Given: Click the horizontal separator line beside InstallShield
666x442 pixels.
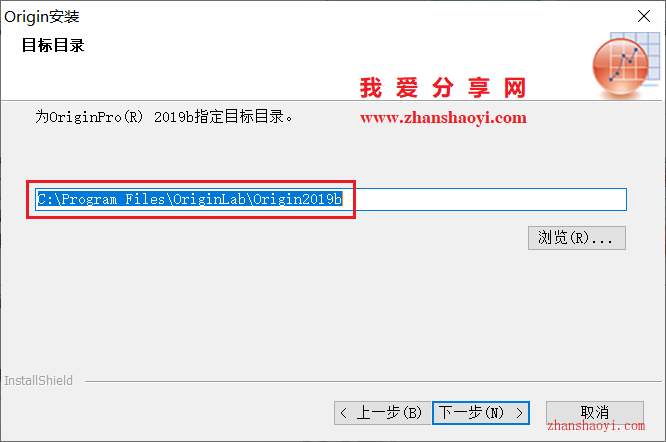Looking at the screenshot, I should point(373,381).
